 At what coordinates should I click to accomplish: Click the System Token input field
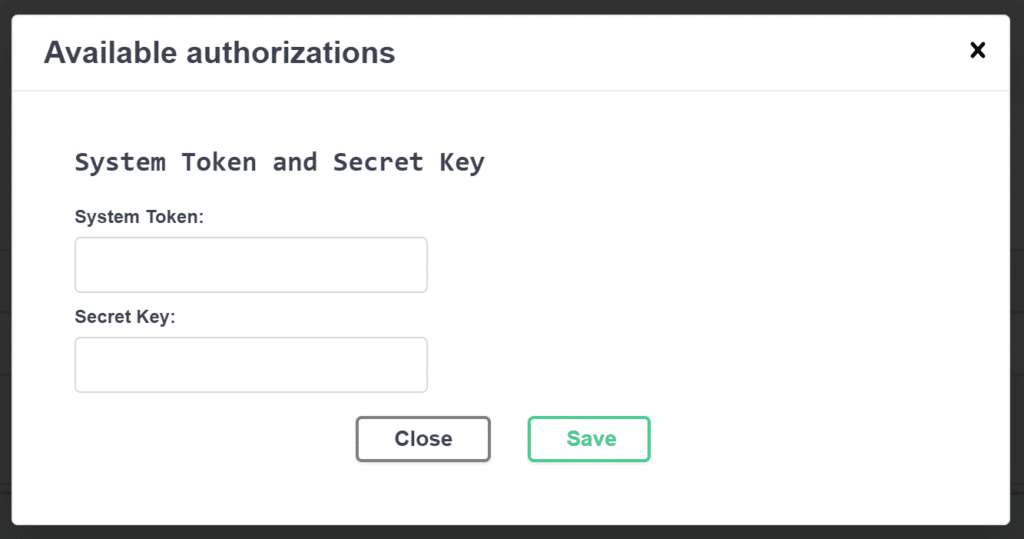tap(251, 265)
